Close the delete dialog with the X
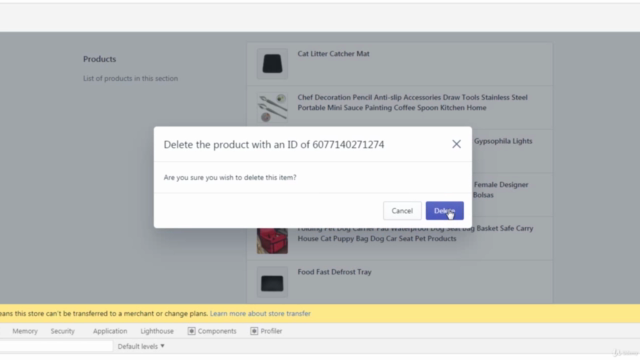Screen dimensions: 640x360 456,144
